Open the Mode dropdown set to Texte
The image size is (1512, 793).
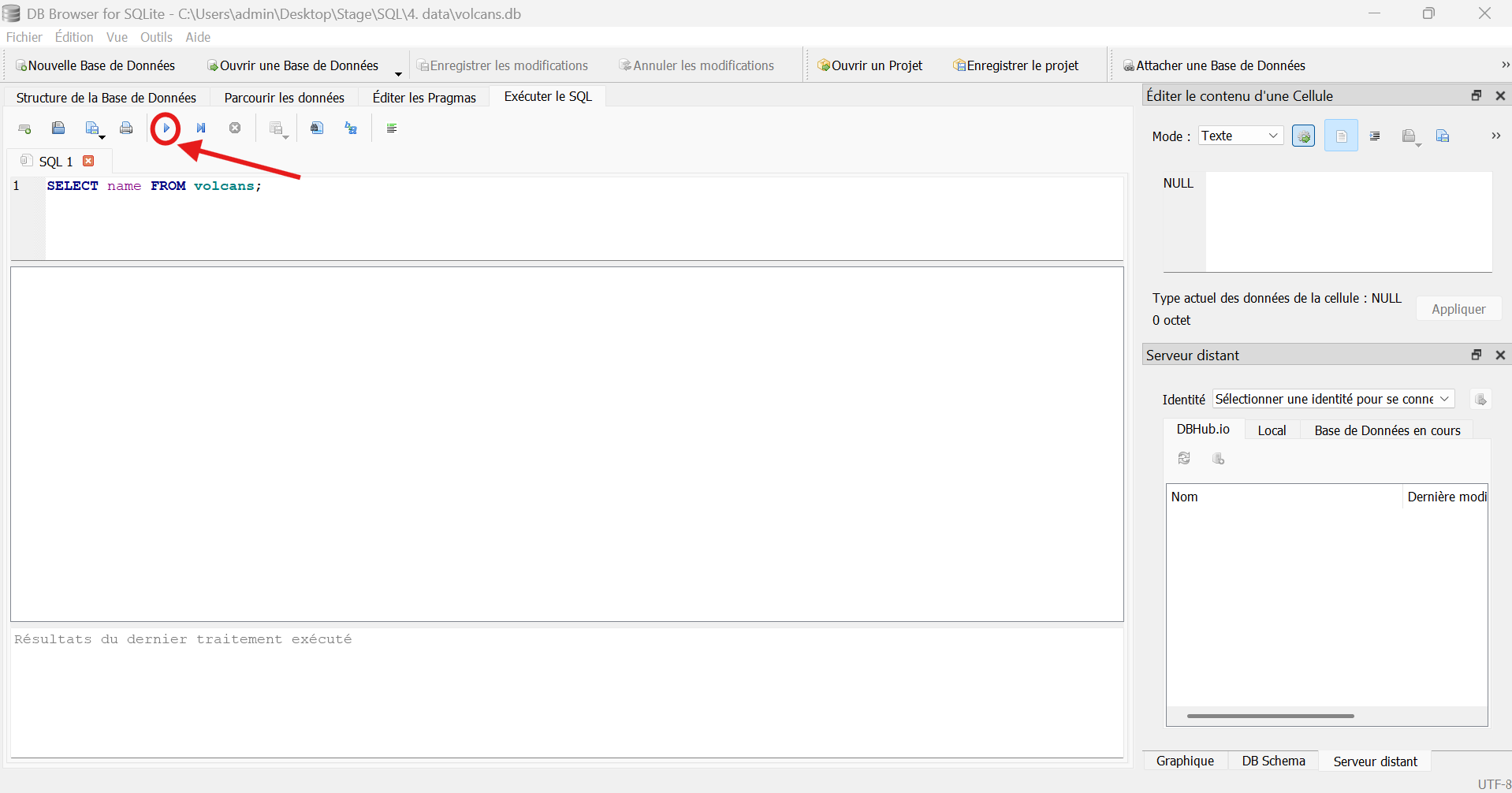coord(1240,135)
